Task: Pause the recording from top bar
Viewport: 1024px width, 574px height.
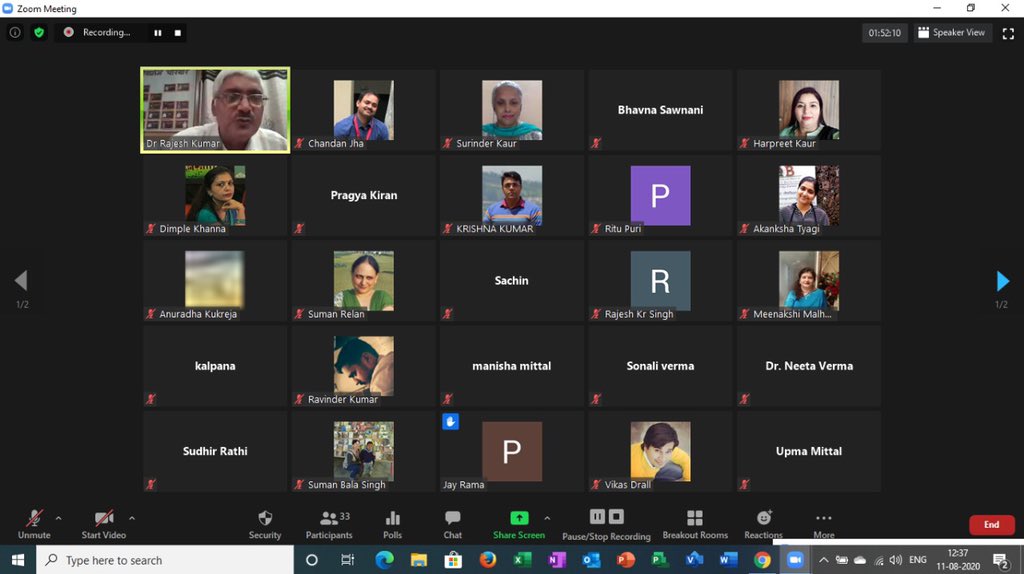Action: point(157,33)
